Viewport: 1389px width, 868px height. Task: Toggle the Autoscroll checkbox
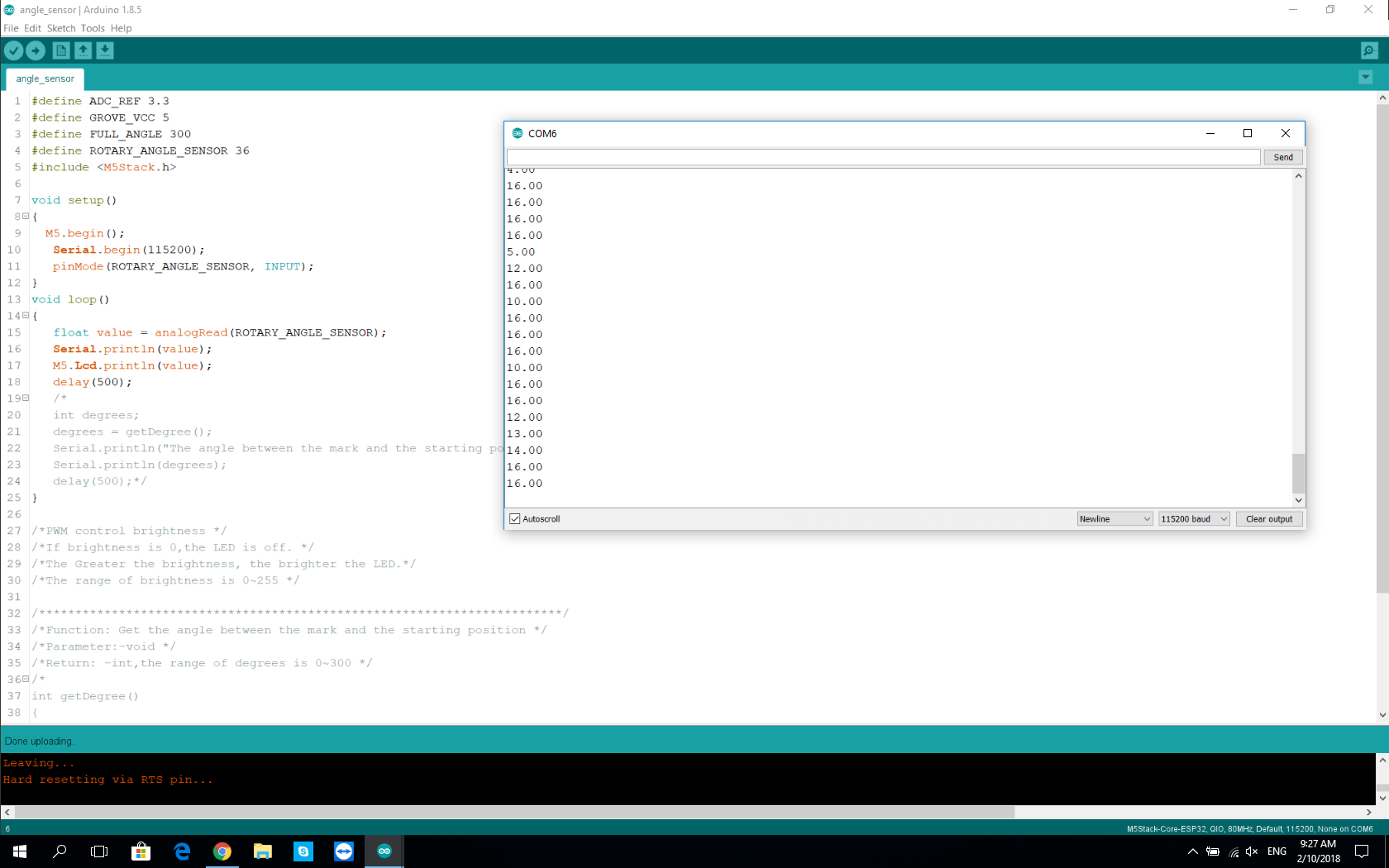515,519
